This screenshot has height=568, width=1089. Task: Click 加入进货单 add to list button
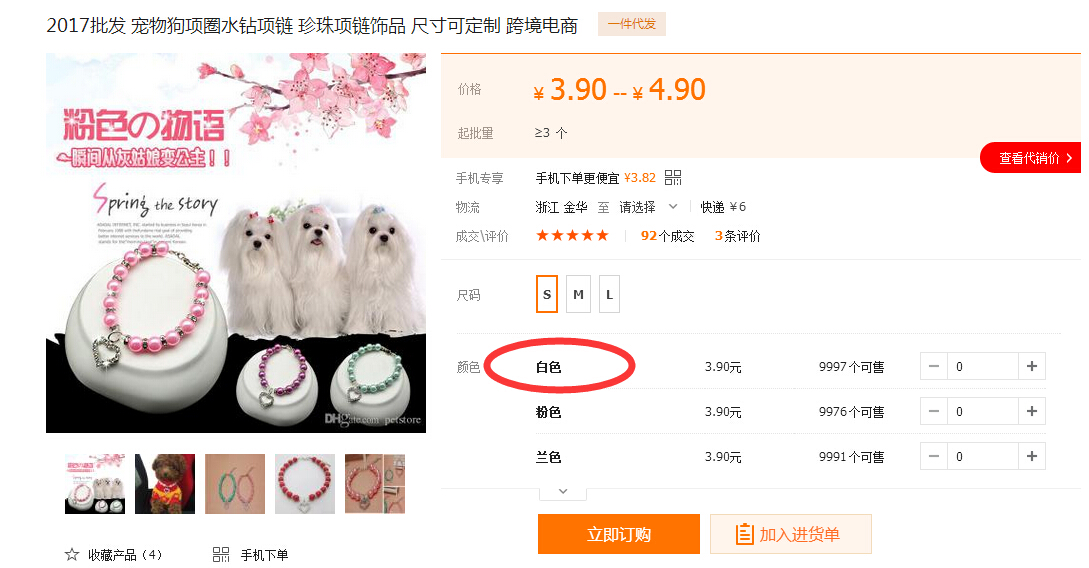point(790,534)
